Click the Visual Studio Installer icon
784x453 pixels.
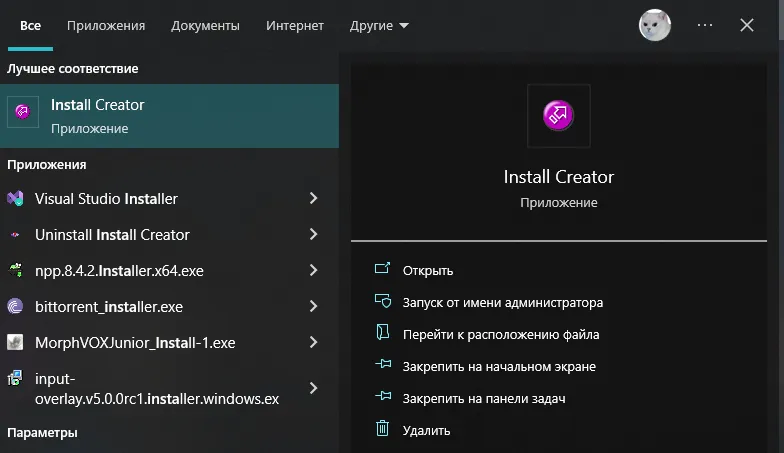[15, 198]
